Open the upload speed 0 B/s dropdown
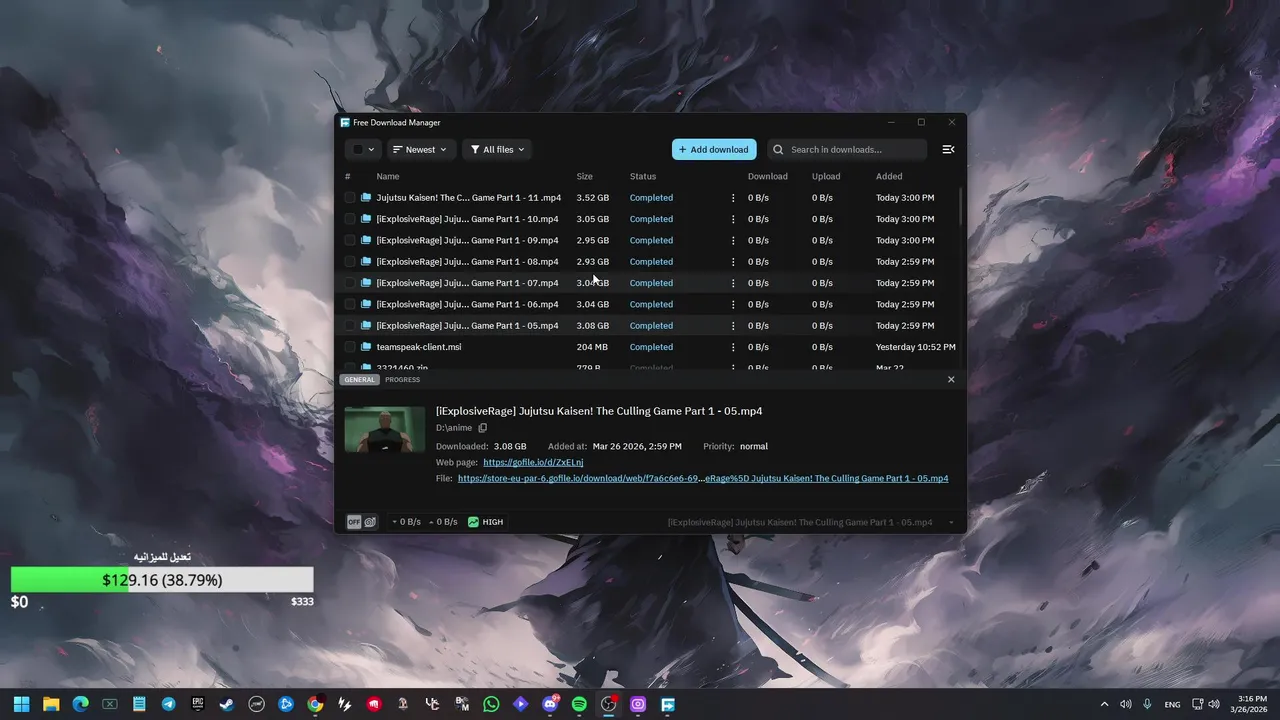This screenshot has width=1280, height=720. click(443, 522)
